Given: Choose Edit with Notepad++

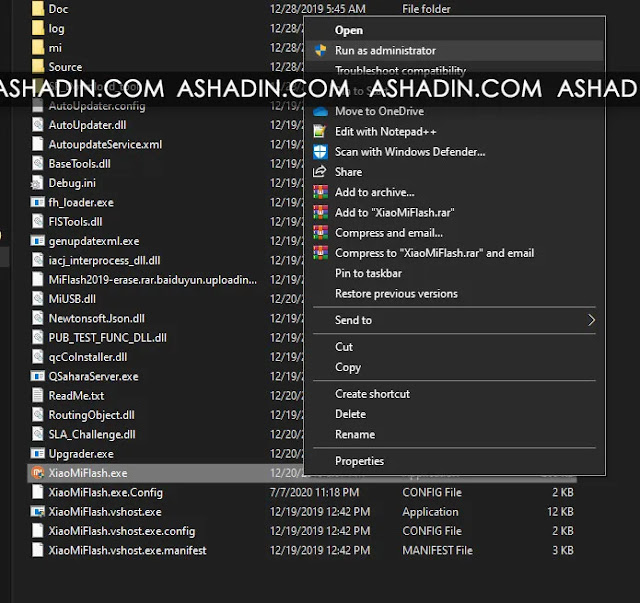Looking at the screenshot, I should click(x=385, y=131).
